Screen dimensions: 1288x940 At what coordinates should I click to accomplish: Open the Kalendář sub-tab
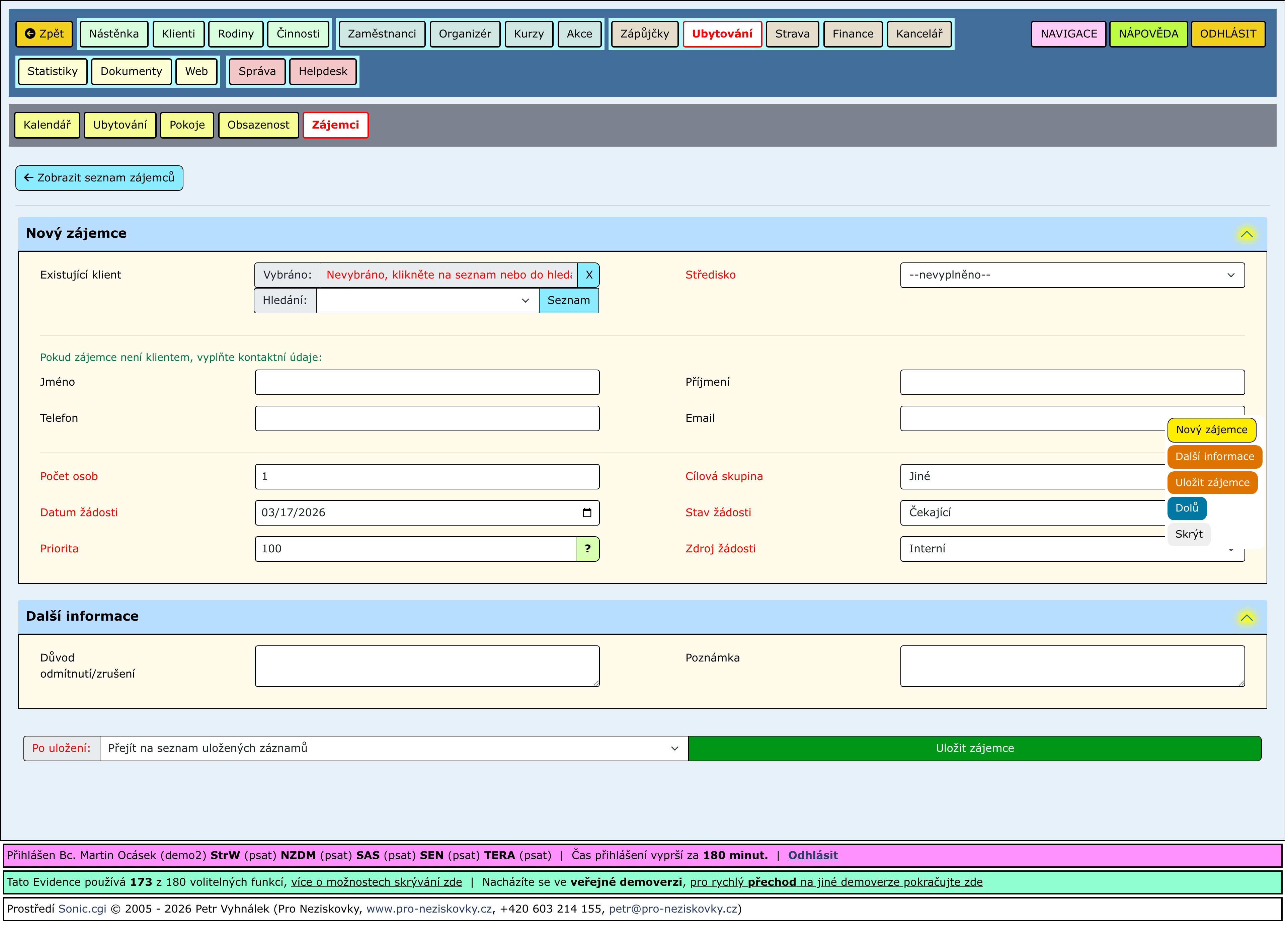[47, 125]
